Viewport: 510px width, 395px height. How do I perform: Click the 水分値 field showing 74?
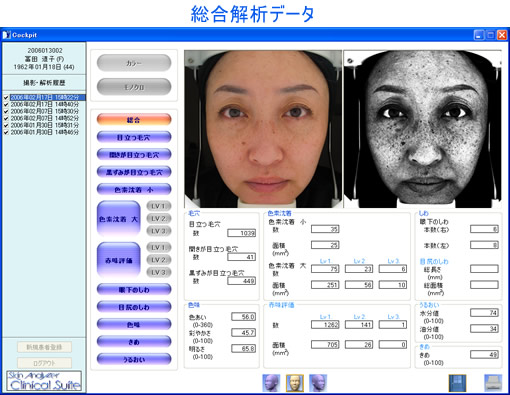tap(484, 313)
